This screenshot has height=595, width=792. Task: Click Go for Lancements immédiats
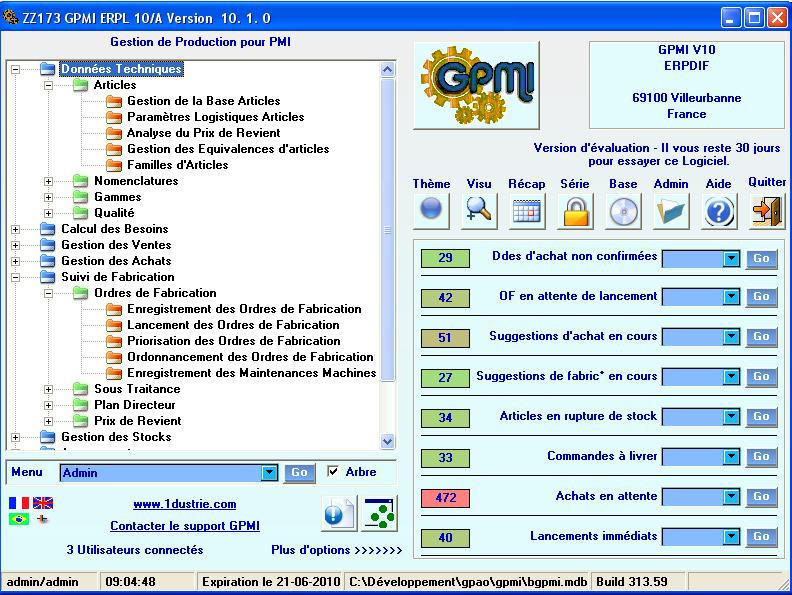point(761,537)
